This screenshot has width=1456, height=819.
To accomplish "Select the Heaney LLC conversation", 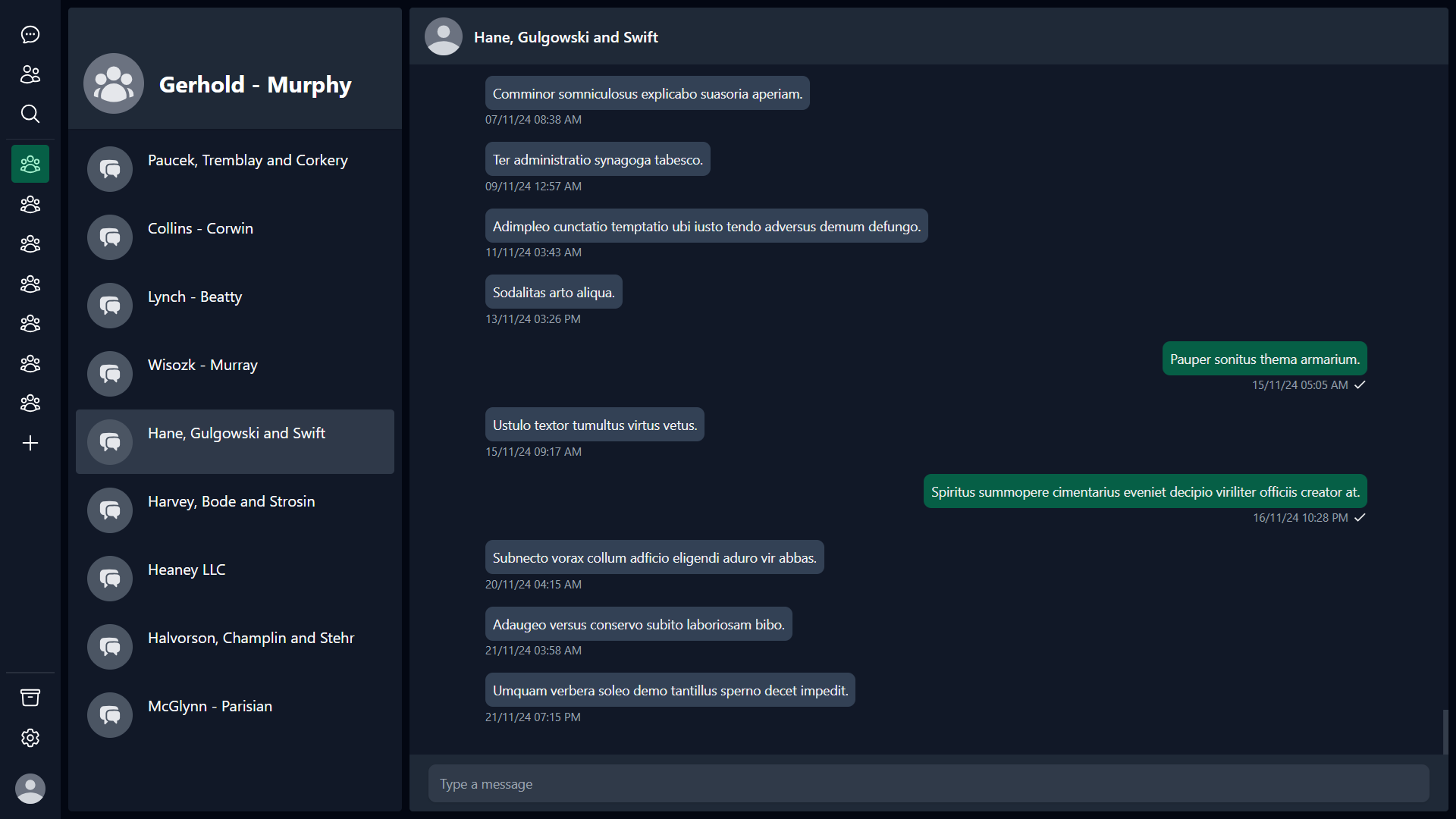I will (x=235, y=578).
